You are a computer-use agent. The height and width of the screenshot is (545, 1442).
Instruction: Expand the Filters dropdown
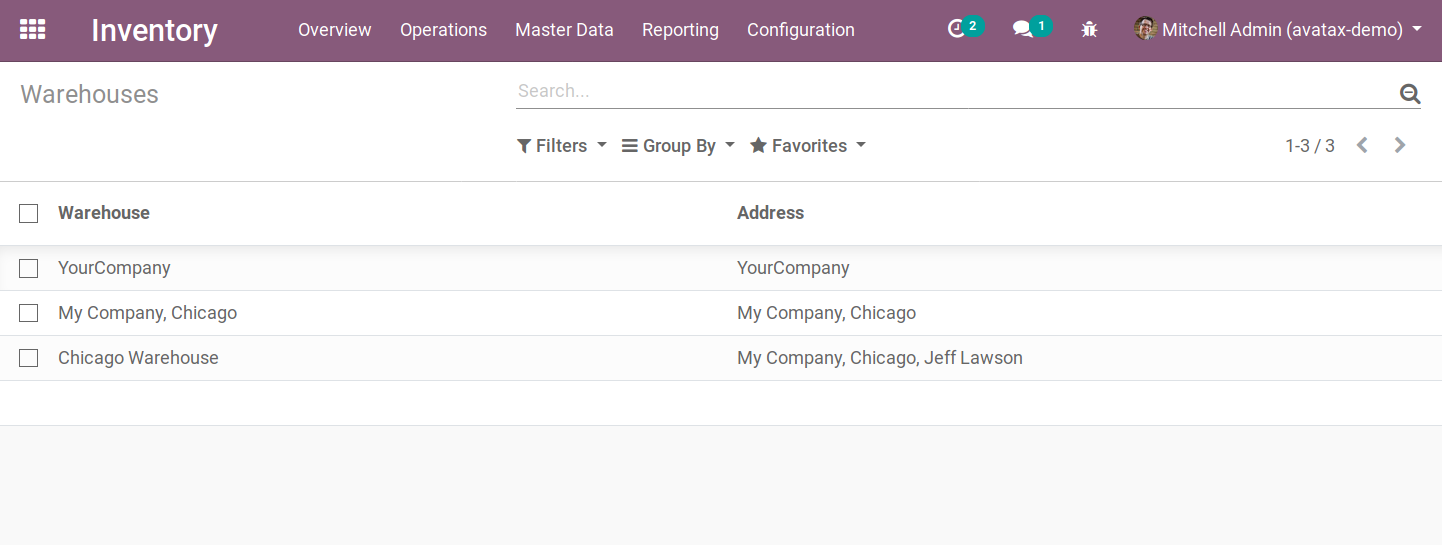click(561, 146)
